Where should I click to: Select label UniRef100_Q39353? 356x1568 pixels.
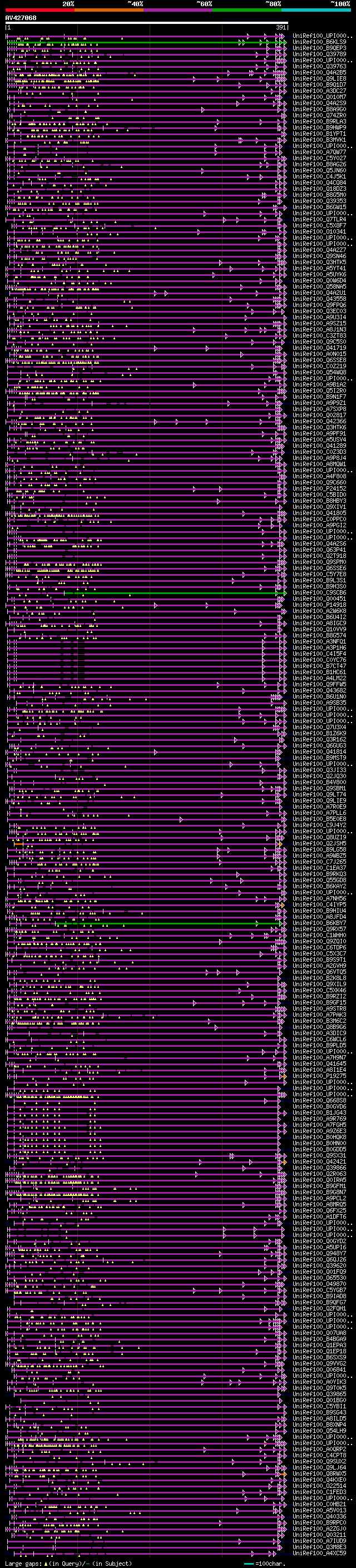(x=319, y=201)
